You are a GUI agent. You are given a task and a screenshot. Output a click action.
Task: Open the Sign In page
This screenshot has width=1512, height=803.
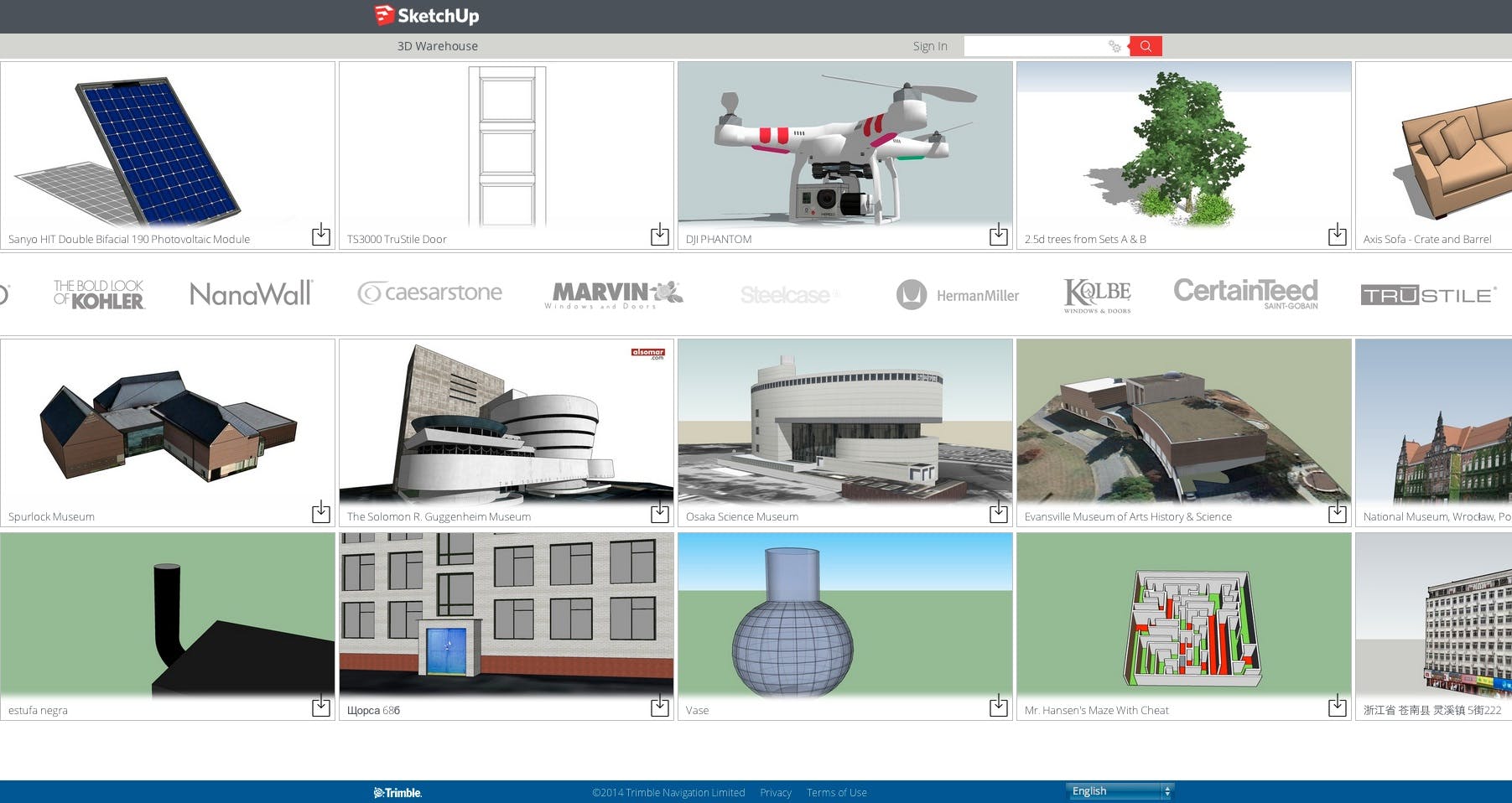[929, 46]
